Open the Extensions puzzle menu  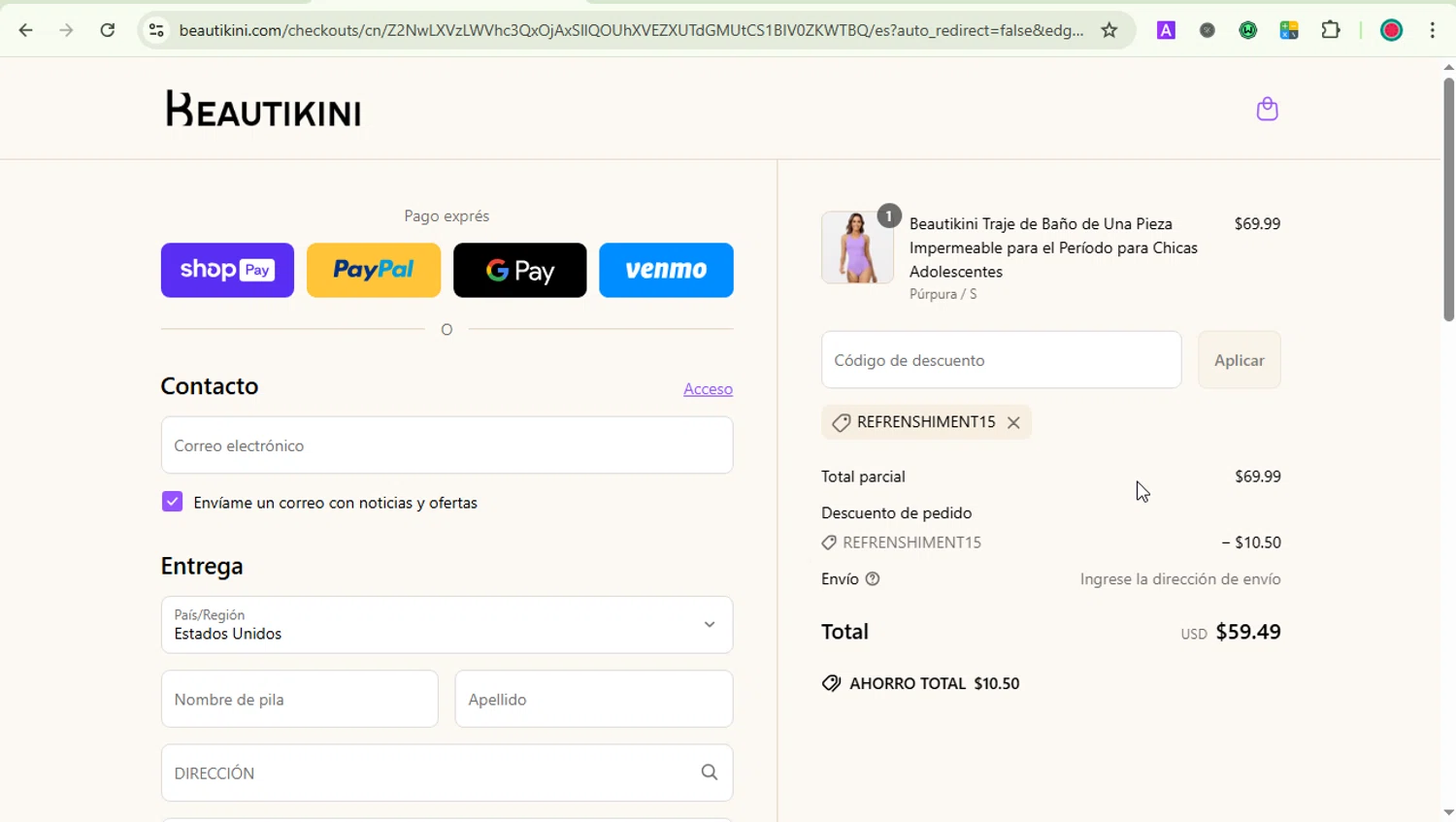[x=1331, y=30]
